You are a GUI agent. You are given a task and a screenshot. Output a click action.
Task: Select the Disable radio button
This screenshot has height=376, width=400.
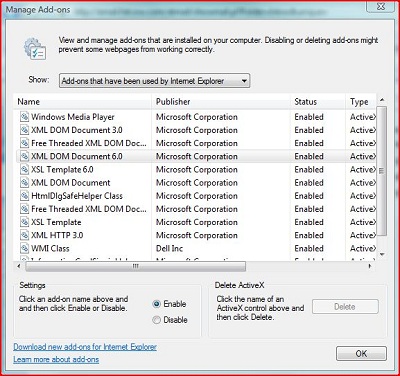click(x=156, y=320)
